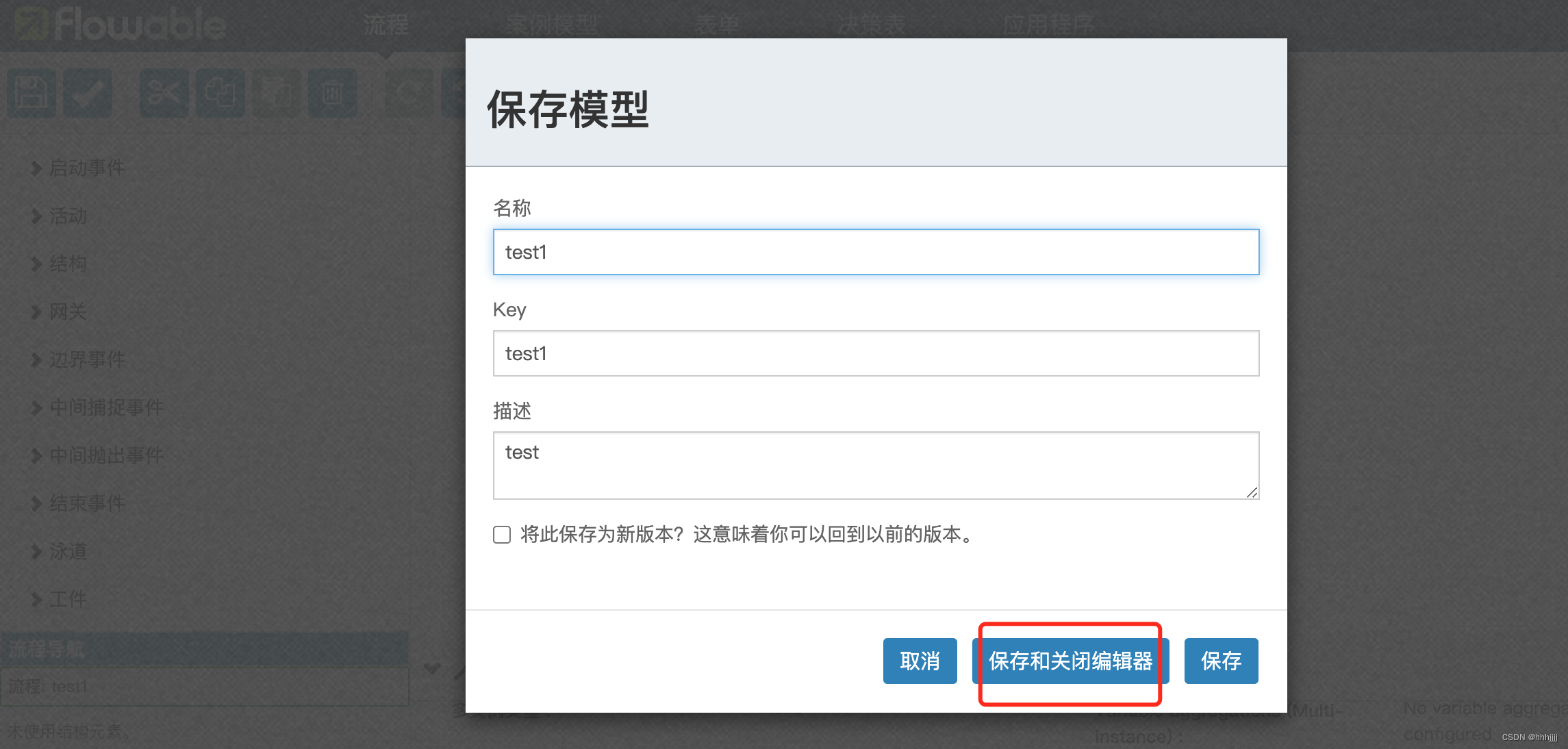Open the 表单 top navigation tab
The height and width of the screenshot is (749, 1568).
tap(717, 25)
